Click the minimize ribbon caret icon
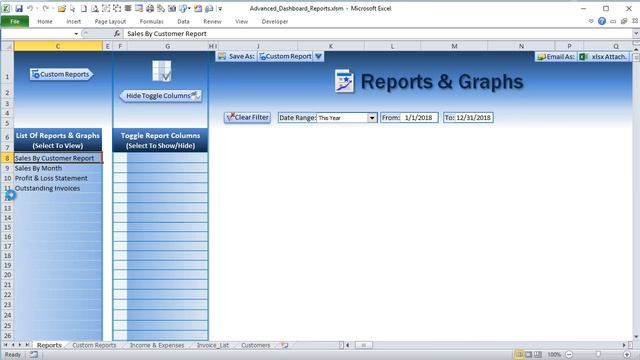 591,21
